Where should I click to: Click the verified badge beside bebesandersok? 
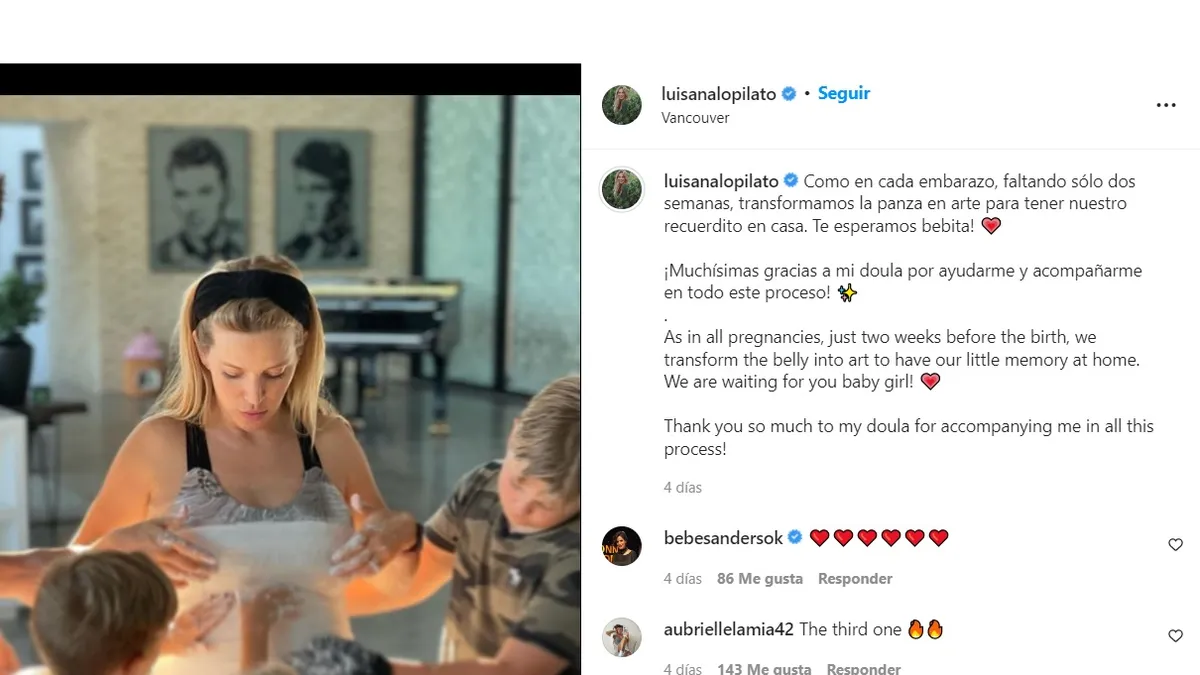(x=795, y=538)
